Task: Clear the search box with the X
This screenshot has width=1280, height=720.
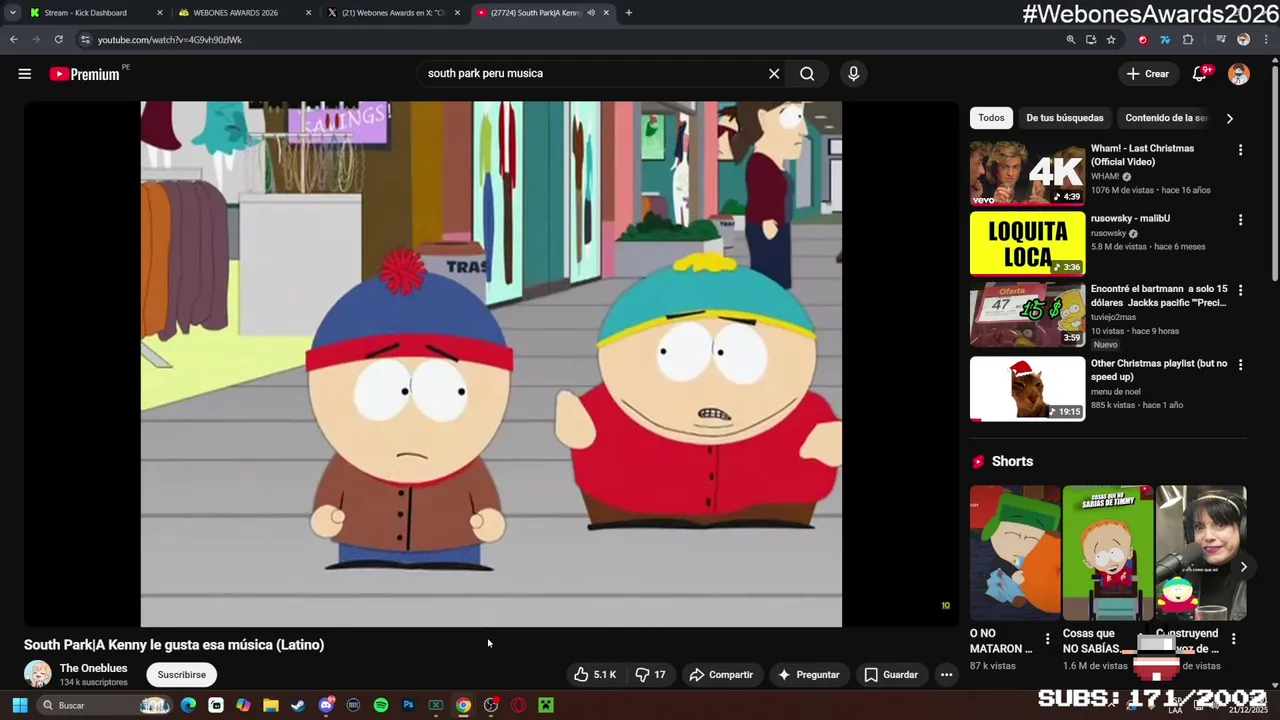Action: 774,74
